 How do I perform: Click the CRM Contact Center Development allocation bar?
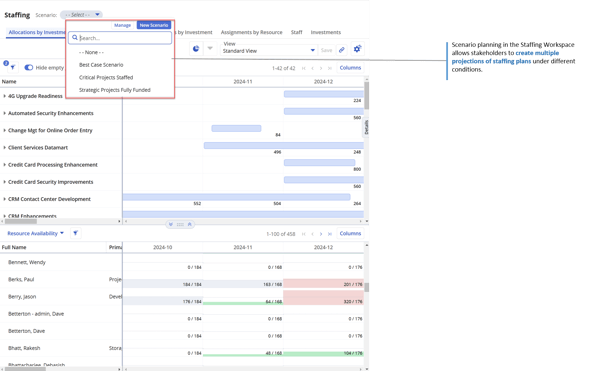pos(236,197)
